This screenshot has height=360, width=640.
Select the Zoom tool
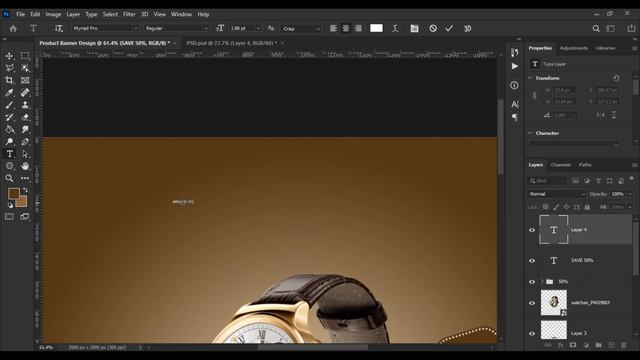pyautogui.click(x=9, y=178)
